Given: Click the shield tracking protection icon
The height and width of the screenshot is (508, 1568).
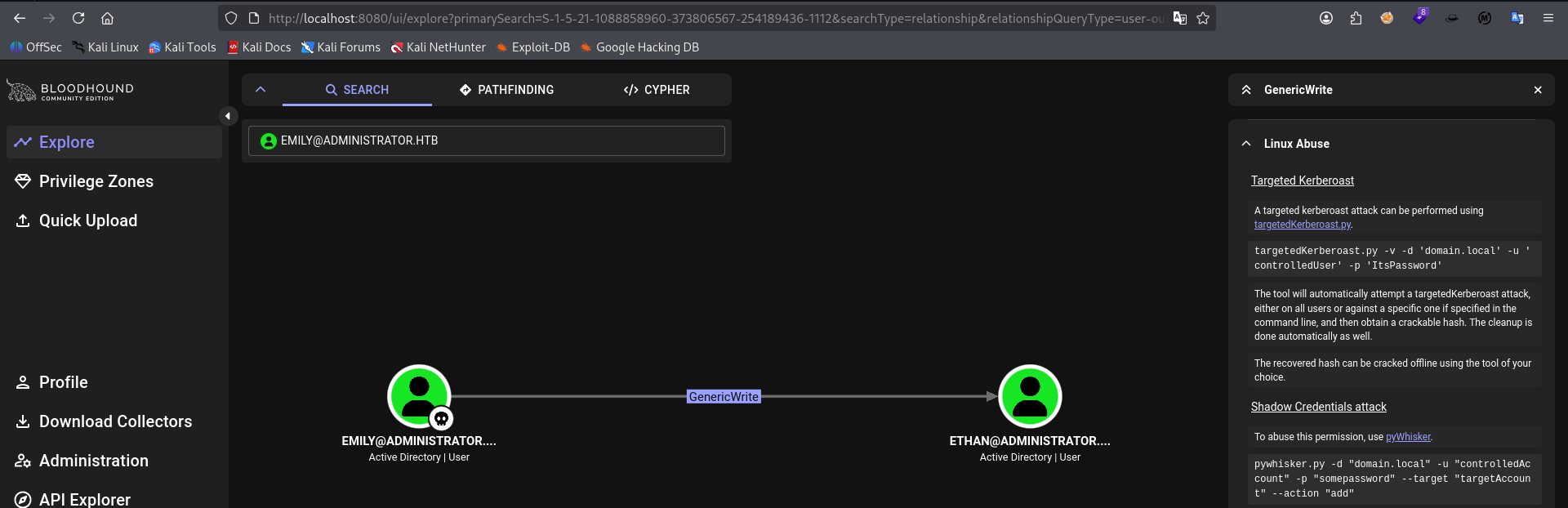Looking at the screenshot, I should pos(231,18).
